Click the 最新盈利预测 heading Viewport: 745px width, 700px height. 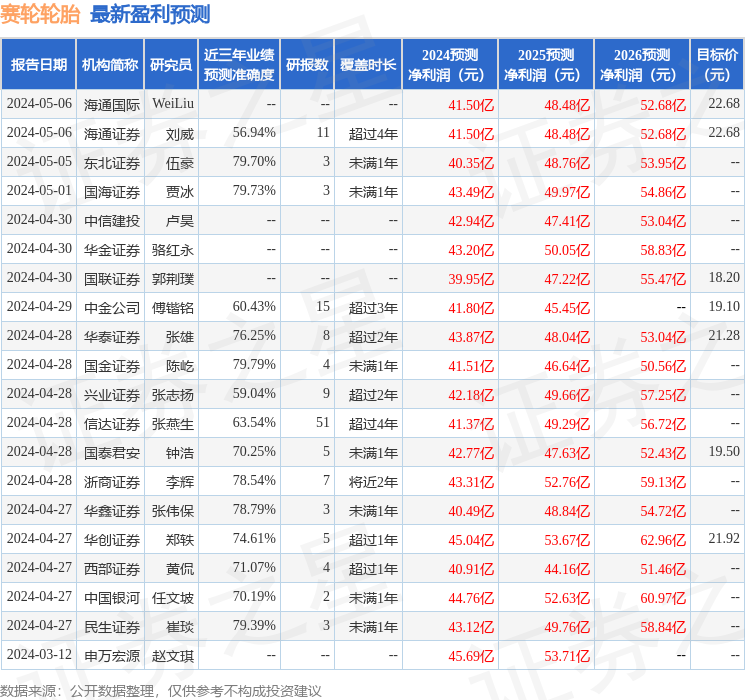click(150, 14)
